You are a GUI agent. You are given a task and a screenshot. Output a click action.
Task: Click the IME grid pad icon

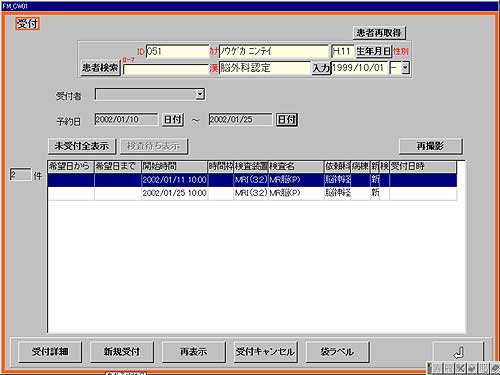pos(484,368)
